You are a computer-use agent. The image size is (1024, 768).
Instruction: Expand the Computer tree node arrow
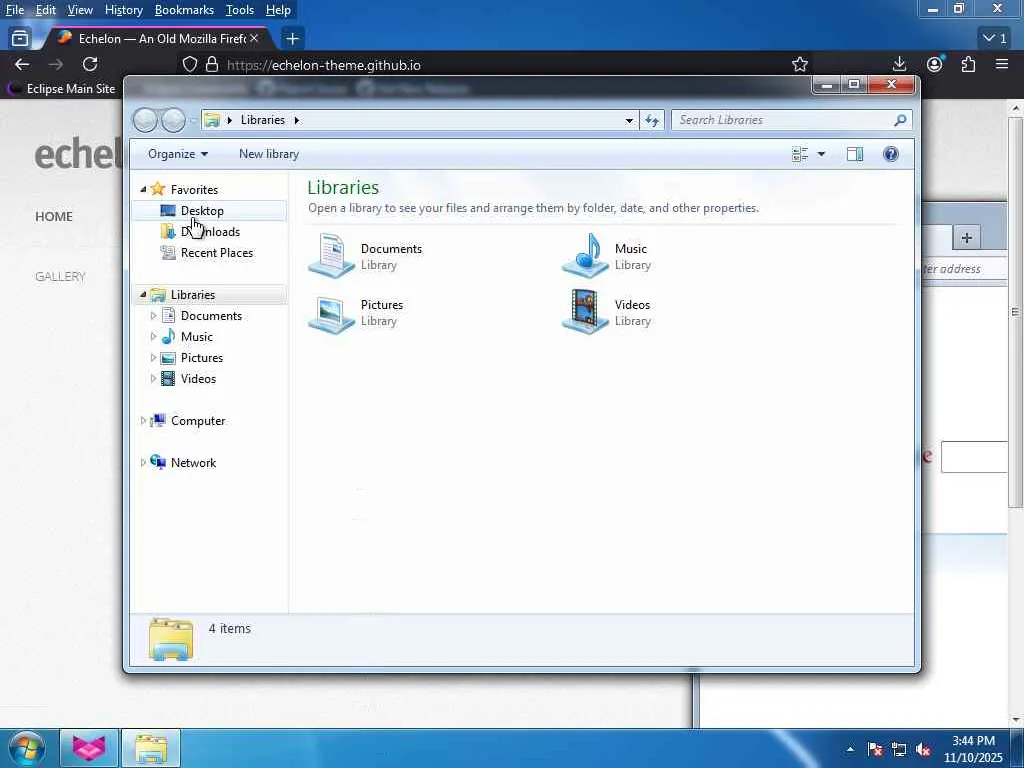point(143,421)
